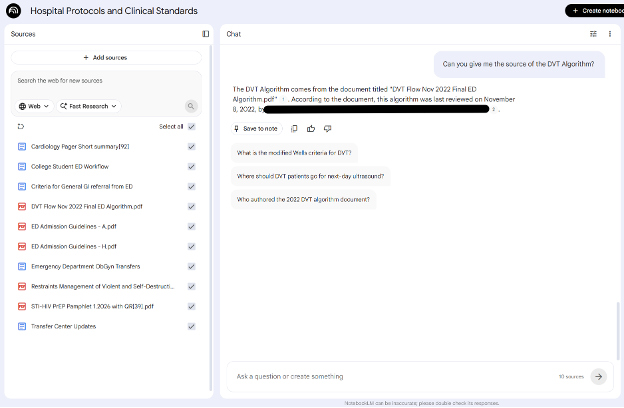624x408 pixels.
Task: Collapse the Sources panel icon
Action: 205,34
